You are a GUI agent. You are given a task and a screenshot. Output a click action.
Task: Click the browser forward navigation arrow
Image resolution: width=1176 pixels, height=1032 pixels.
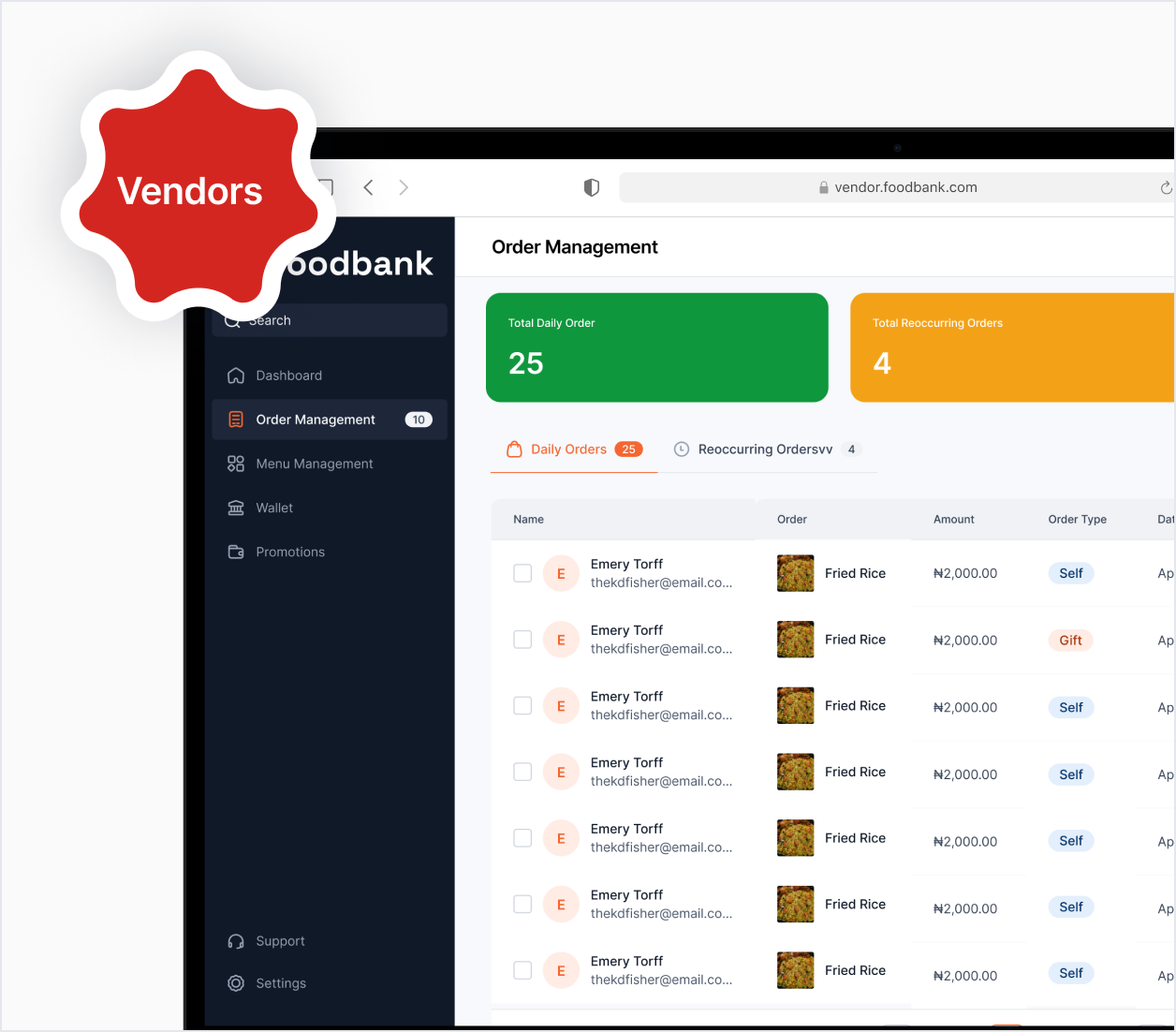click(404, 186)
